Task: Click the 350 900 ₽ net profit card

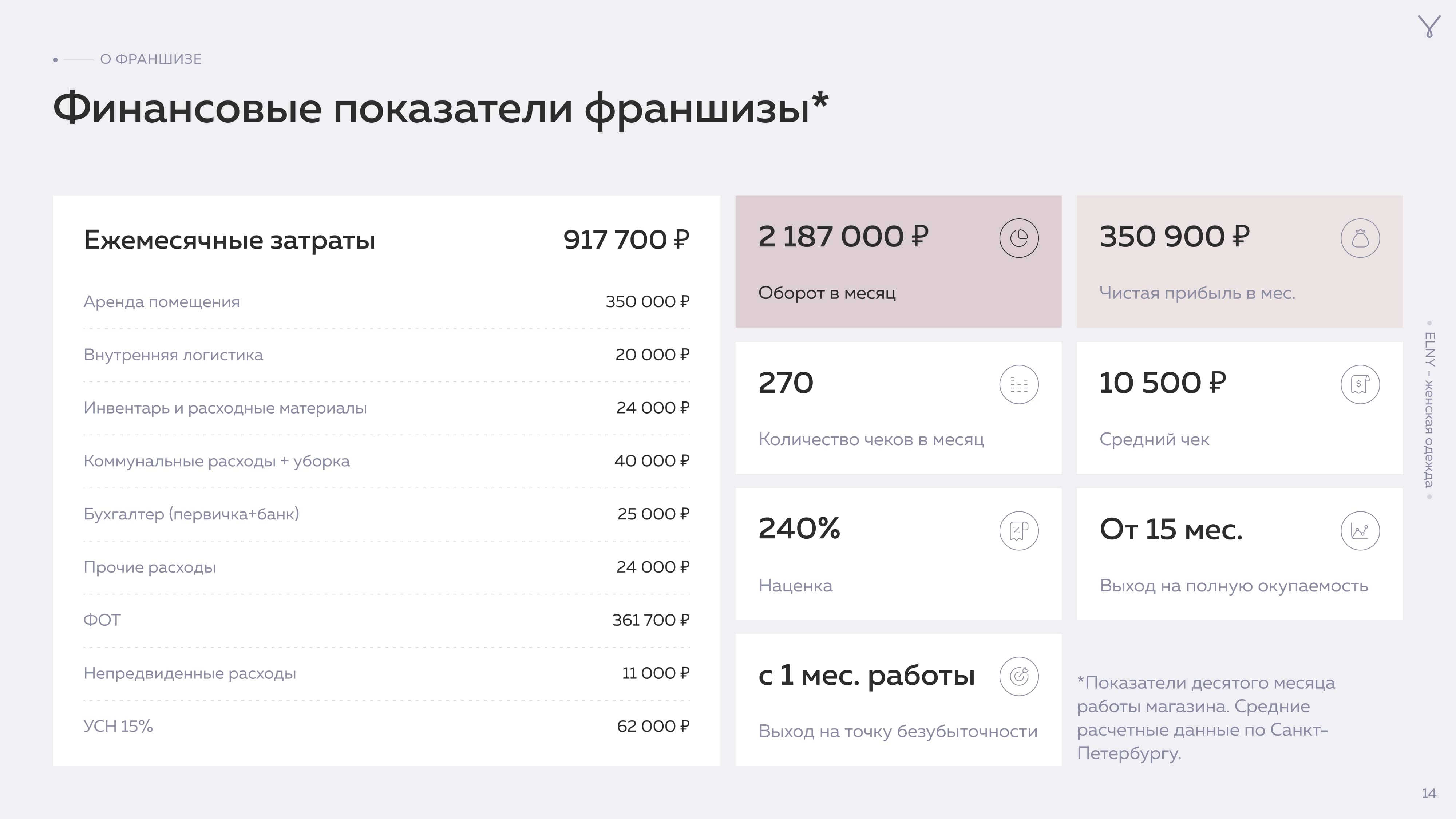Action: coord(1174,237)
